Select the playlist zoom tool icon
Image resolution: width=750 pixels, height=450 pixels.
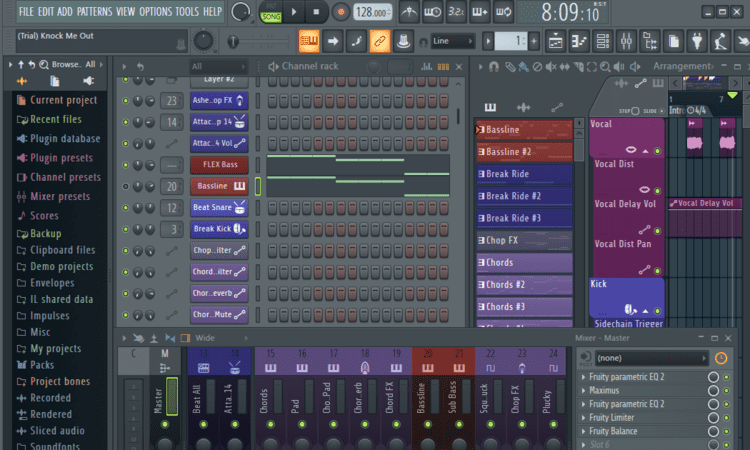pyautogui.click(x=605, y=66)
